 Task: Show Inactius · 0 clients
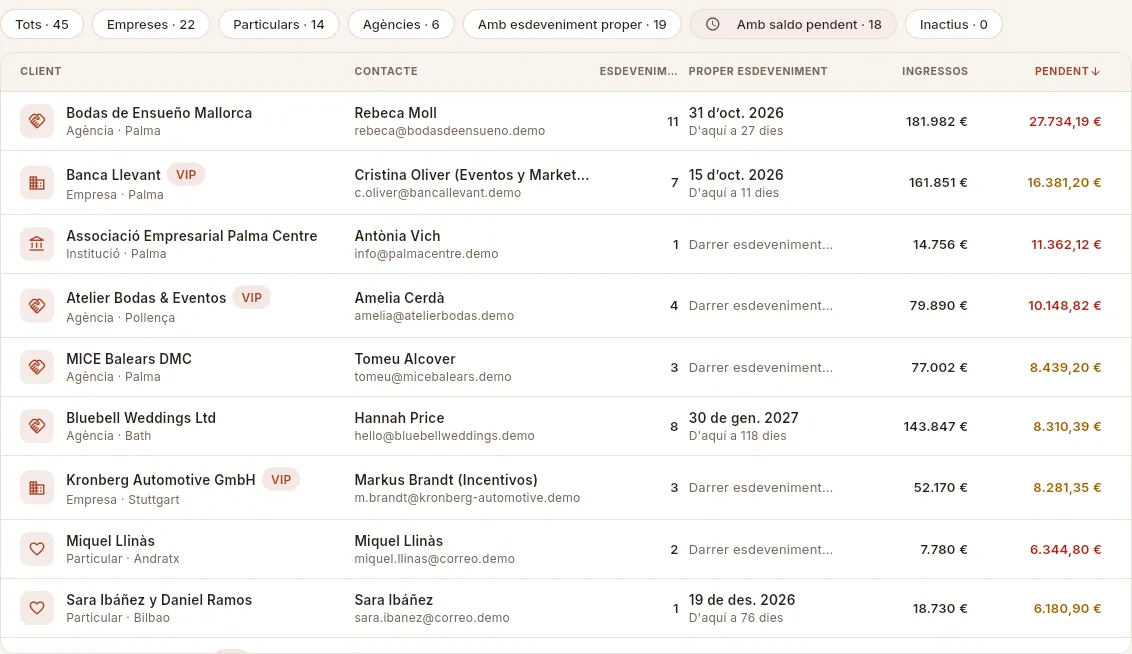(953, 25)
